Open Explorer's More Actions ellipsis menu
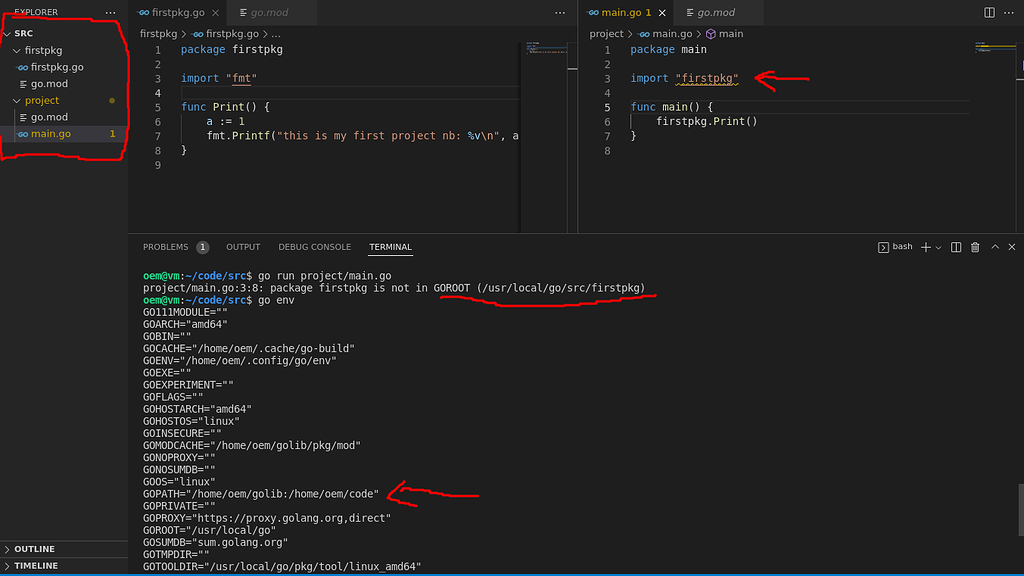The height and width of the screenshot is (576, 1024). tap(110, 11)
